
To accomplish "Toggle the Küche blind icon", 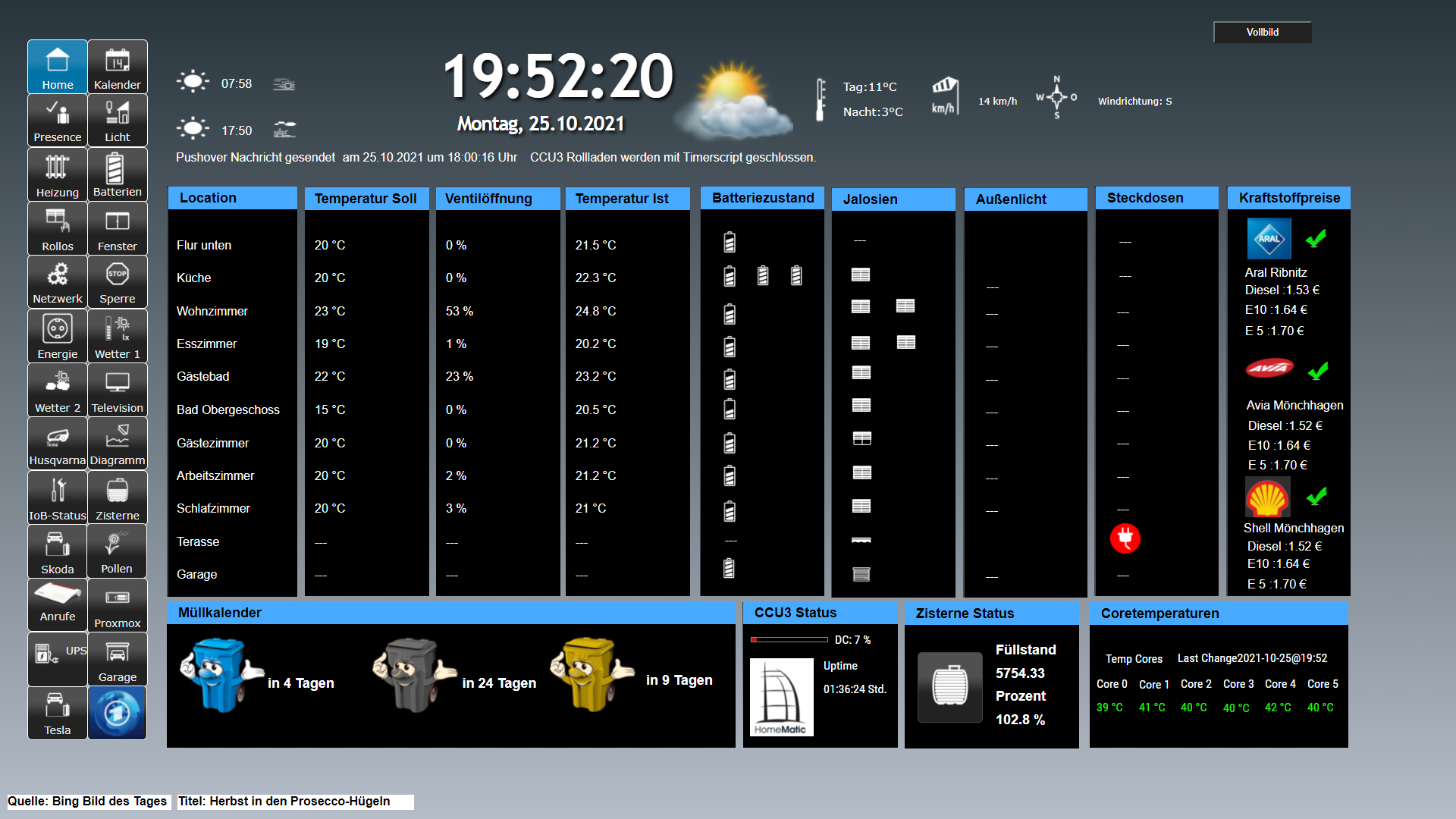I will 861,275.
